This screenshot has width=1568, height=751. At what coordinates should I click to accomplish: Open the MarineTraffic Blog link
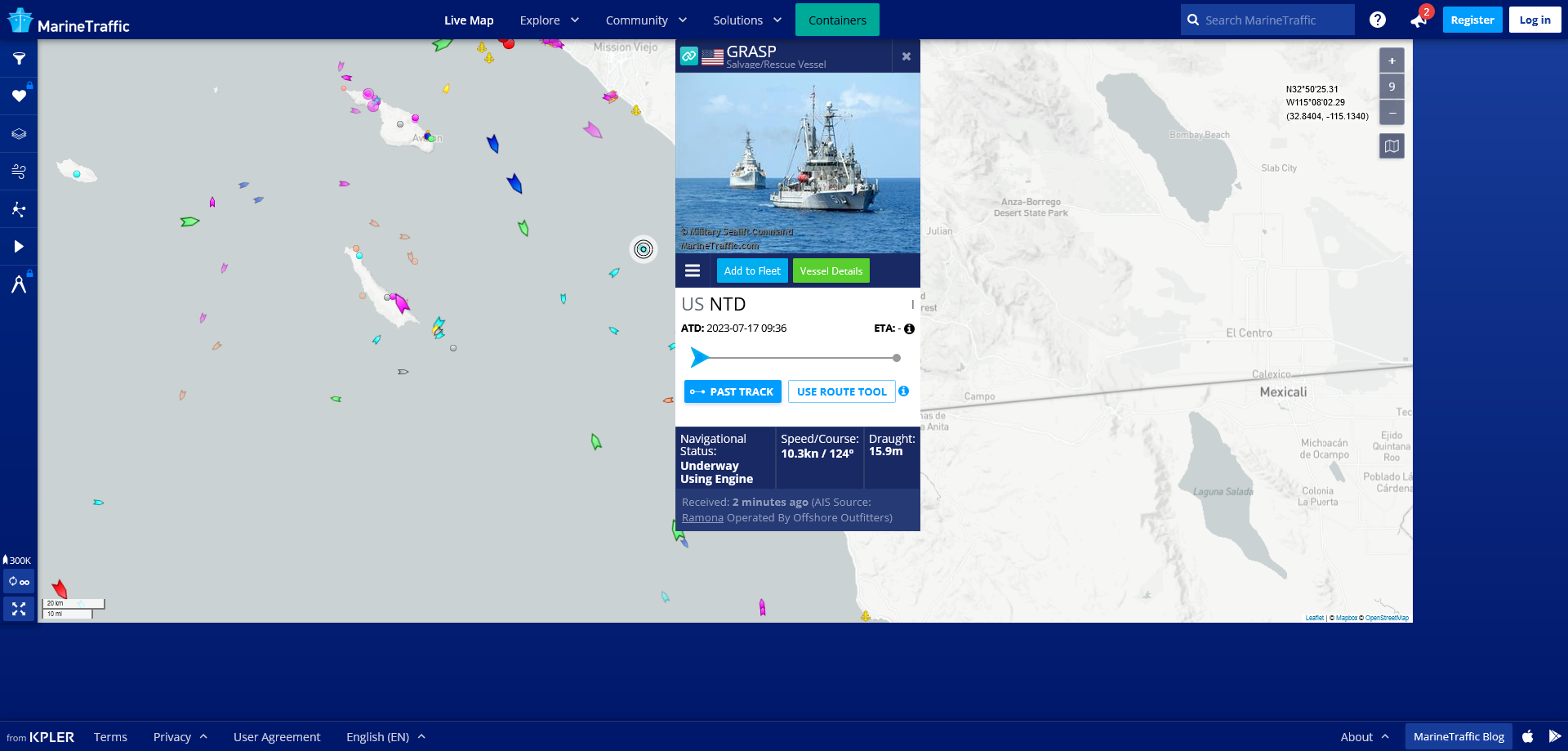pos(1459,736)
